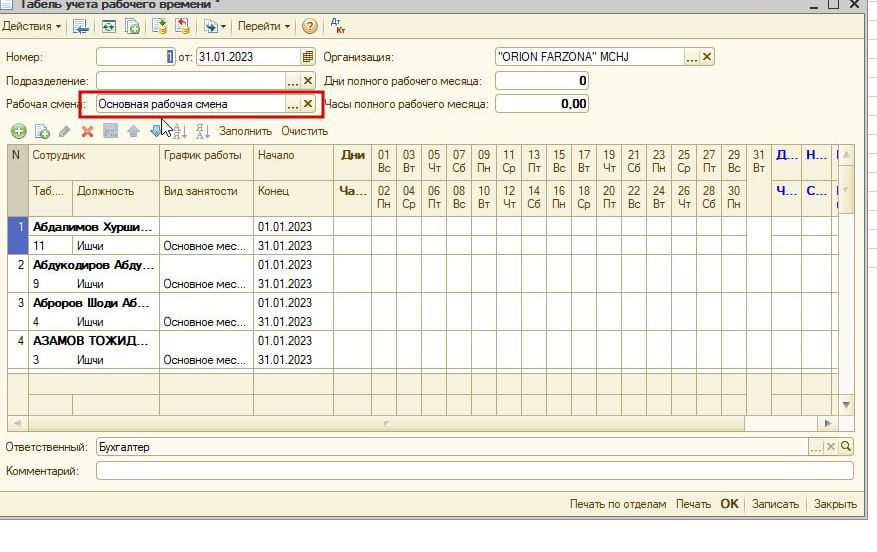Click the Часы полного рабочего месяца field

tap(542, 104)
